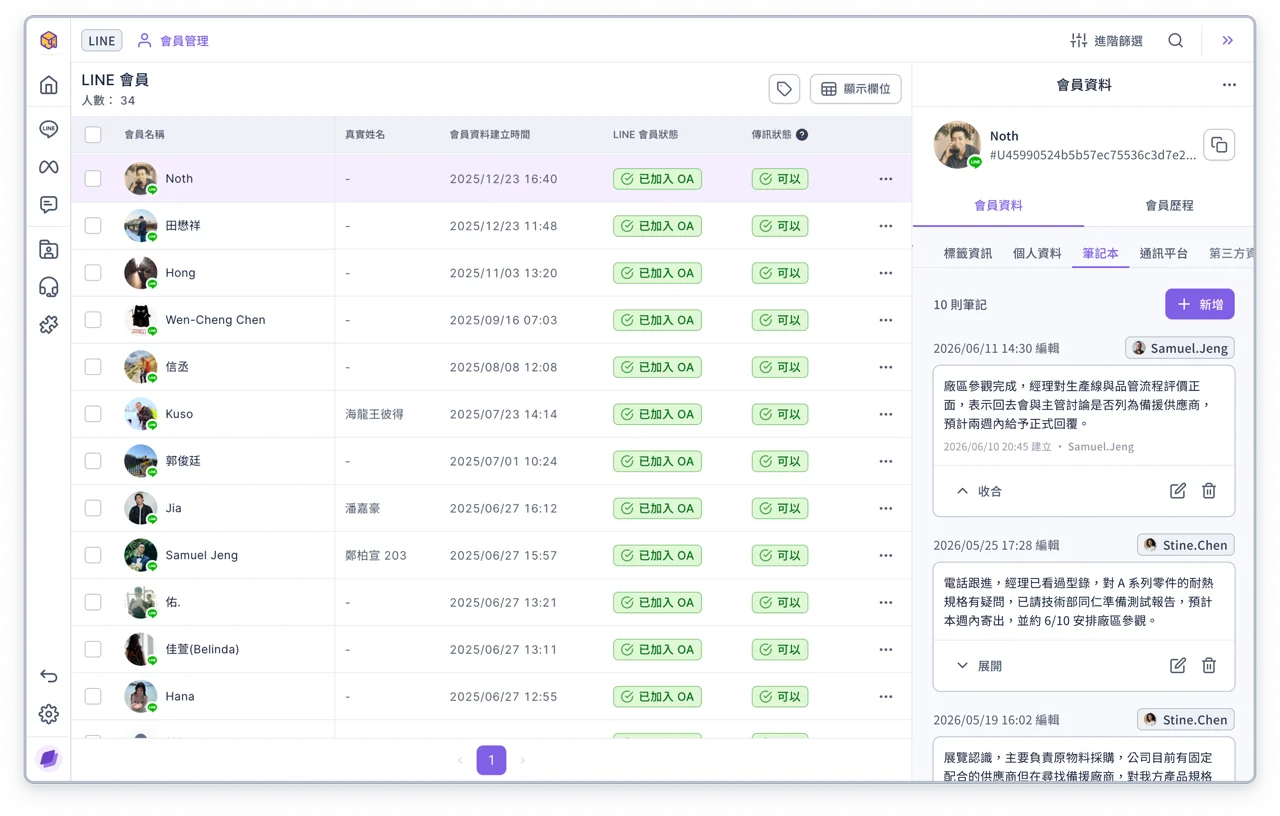
Task: Open the Meta infinity sidebar icon
Action: (x=49, y=167)
